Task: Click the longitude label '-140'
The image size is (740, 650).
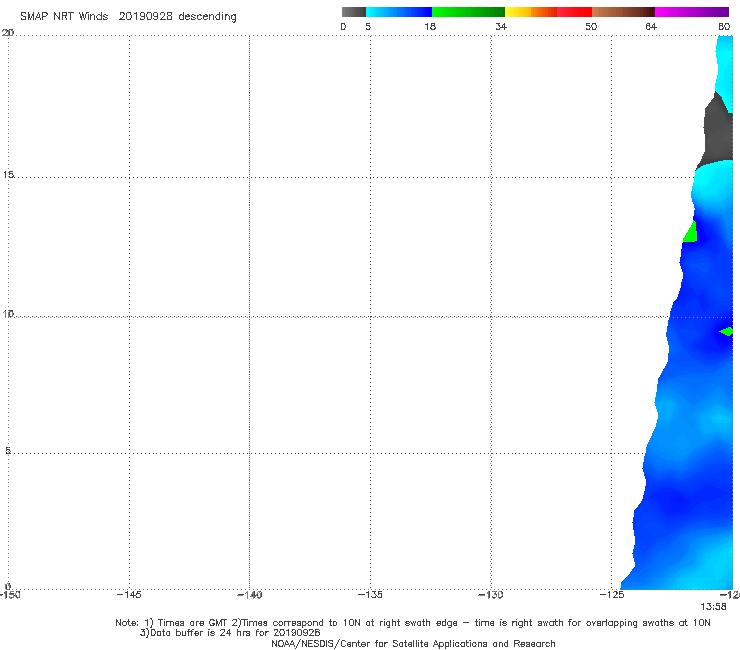Action: 249,595
